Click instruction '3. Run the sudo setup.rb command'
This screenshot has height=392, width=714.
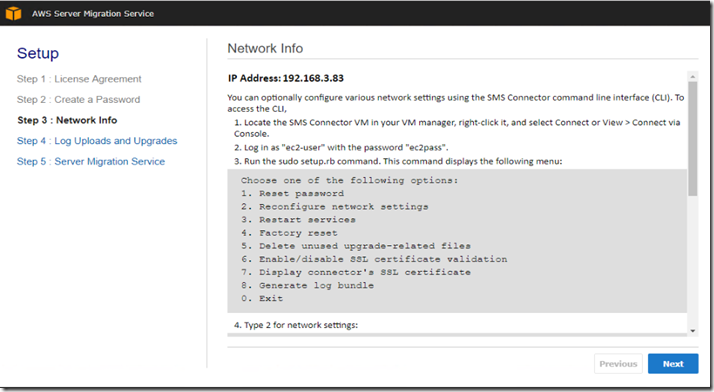coord(398,161)
